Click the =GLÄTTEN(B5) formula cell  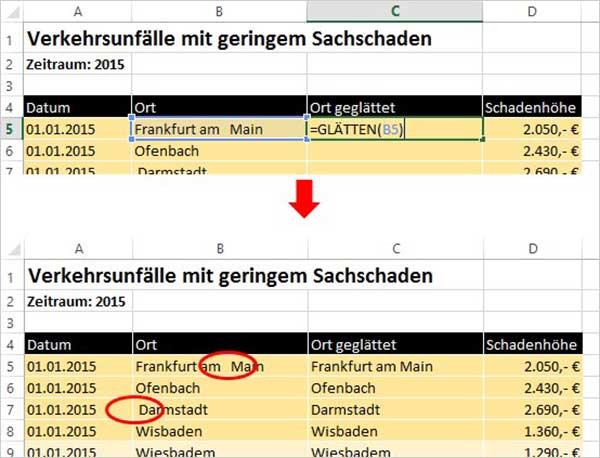coord(395,129)
